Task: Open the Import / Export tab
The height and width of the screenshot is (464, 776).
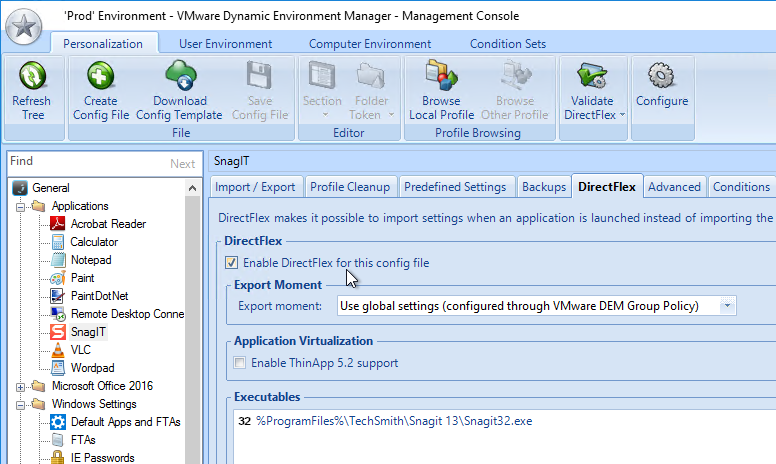Action: pyautogui.click(x=255, y=187)
